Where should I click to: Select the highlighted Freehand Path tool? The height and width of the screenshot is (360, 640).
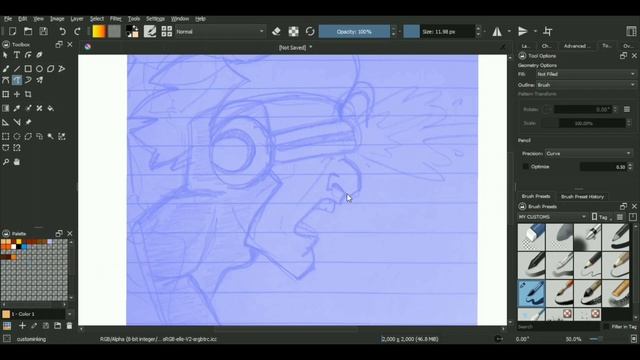point(17,80)
